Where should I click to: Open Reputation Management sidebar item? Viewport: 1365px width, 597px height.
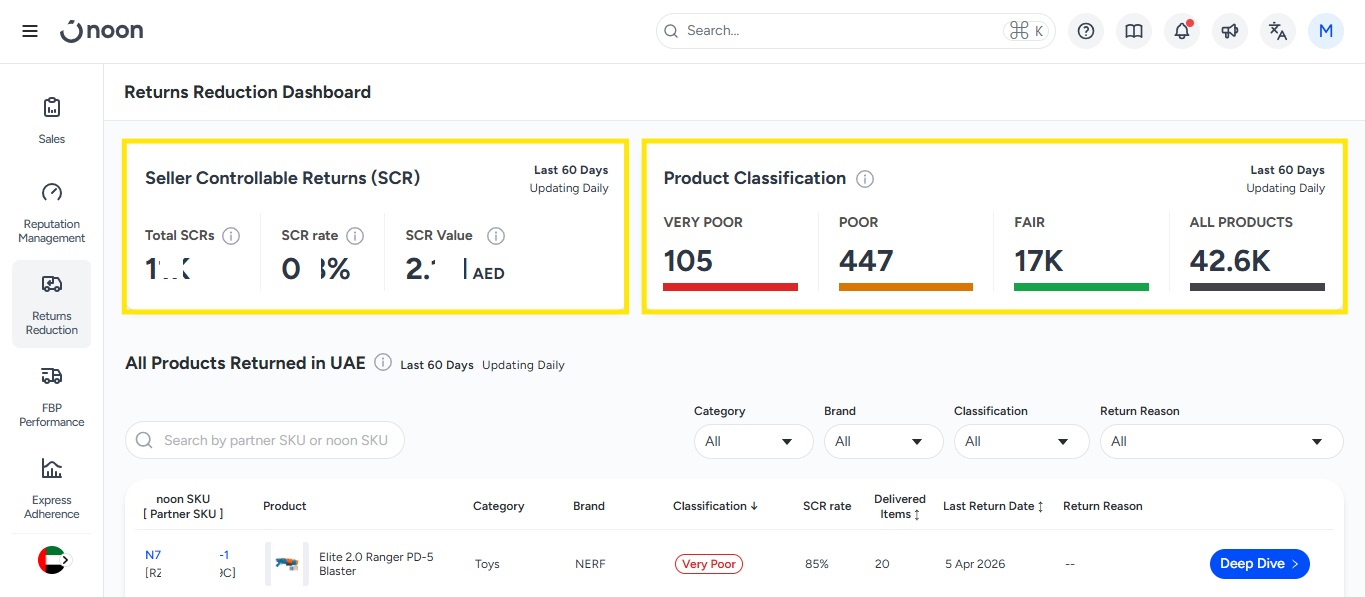click(x=52, y=212)
